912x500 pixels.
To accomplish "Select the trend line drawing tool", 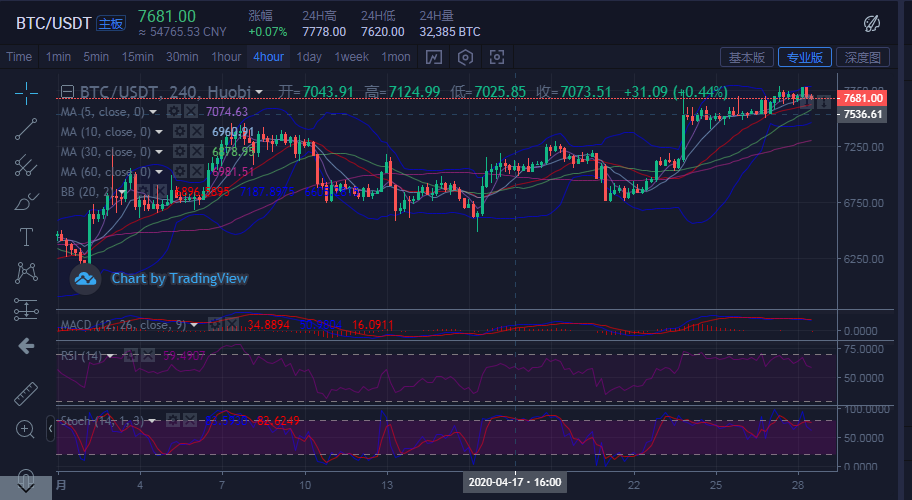I will point(26,129).
